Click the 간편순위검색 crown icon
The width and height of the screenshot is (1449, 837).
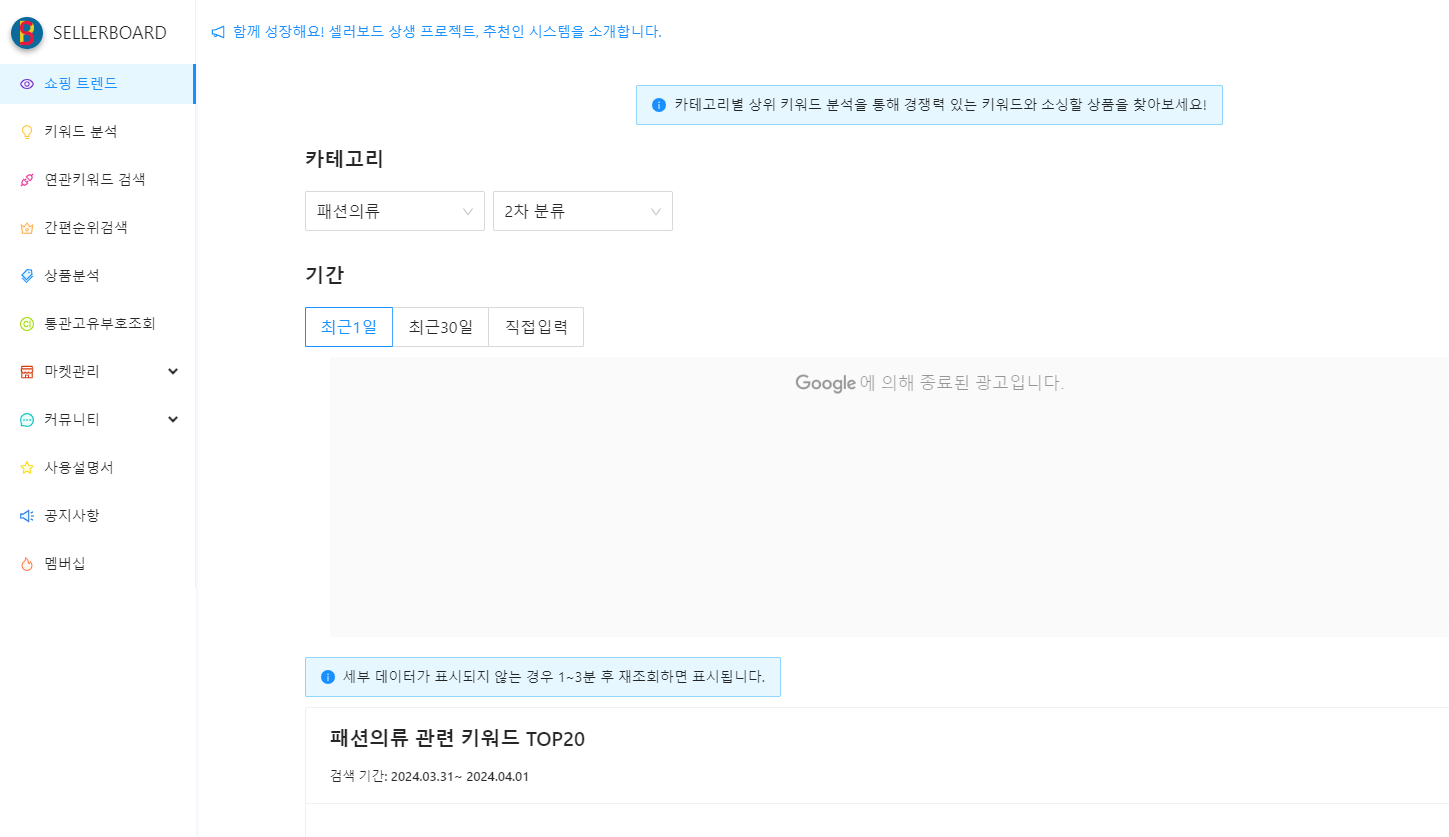pos(25,227)
